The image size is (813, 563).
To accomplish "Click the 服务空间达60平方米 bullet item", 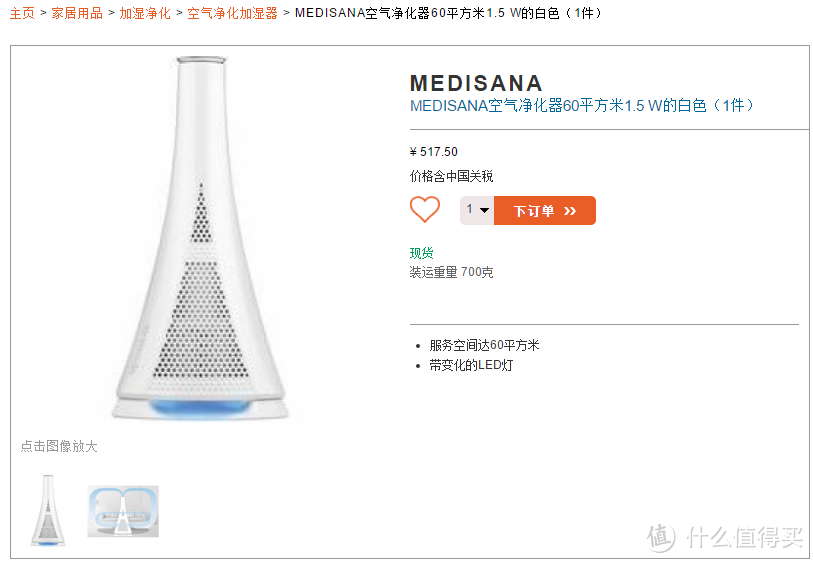I will coord(484,345).
